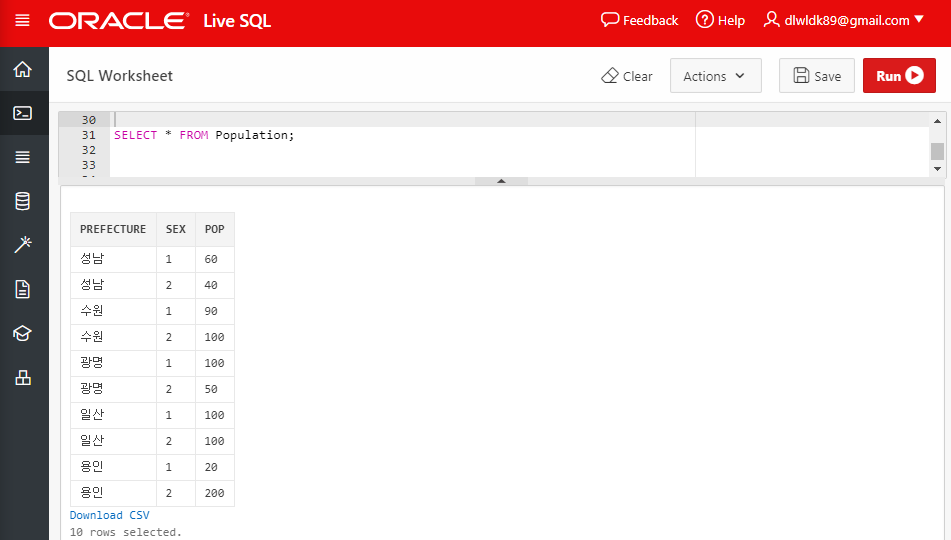
Task: Click line number 32 in gutter
Action: coord(89,150)
